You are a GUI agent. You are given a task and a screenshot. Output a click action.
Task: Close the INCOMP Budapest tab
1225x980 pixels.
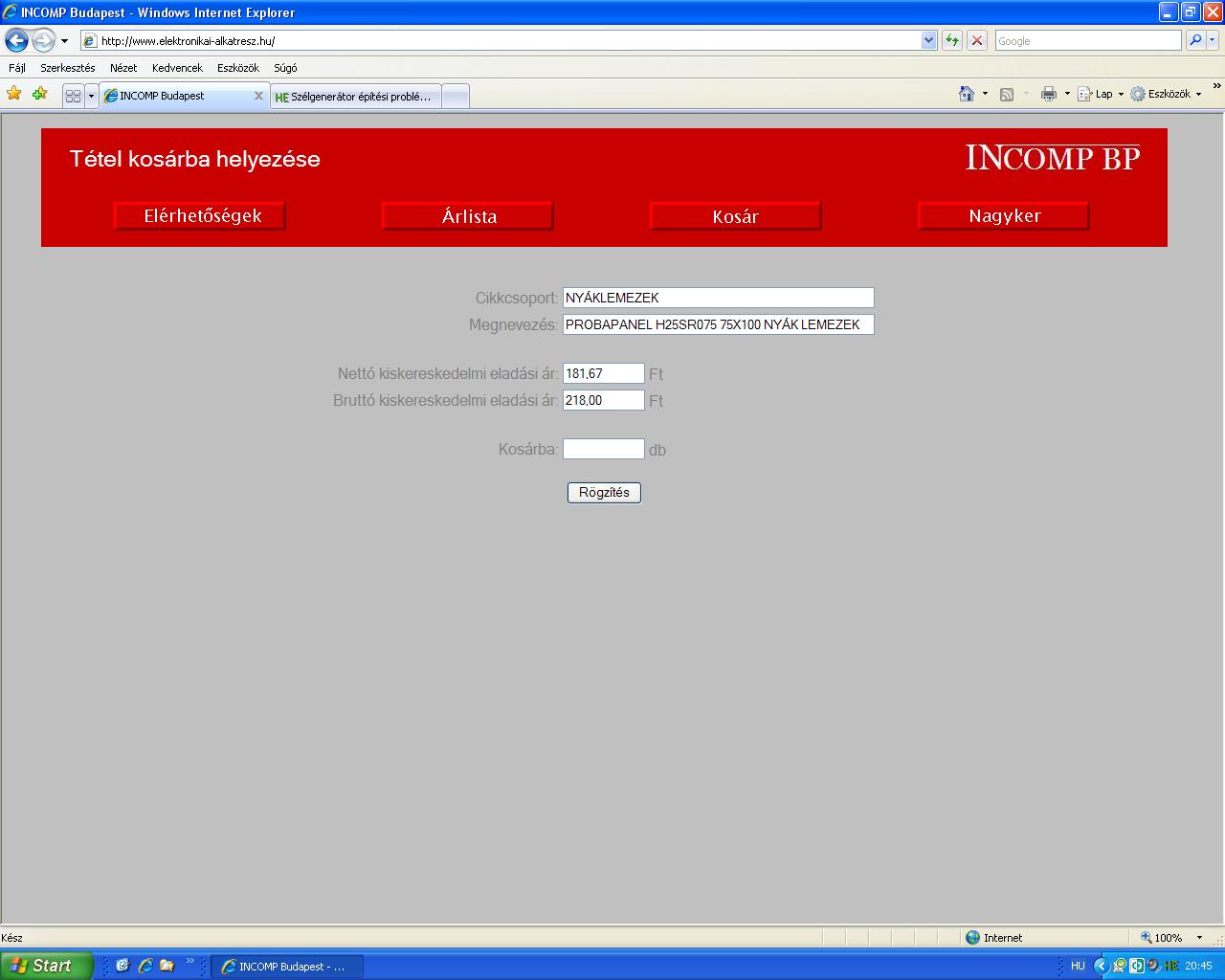[x=258, y=96]
